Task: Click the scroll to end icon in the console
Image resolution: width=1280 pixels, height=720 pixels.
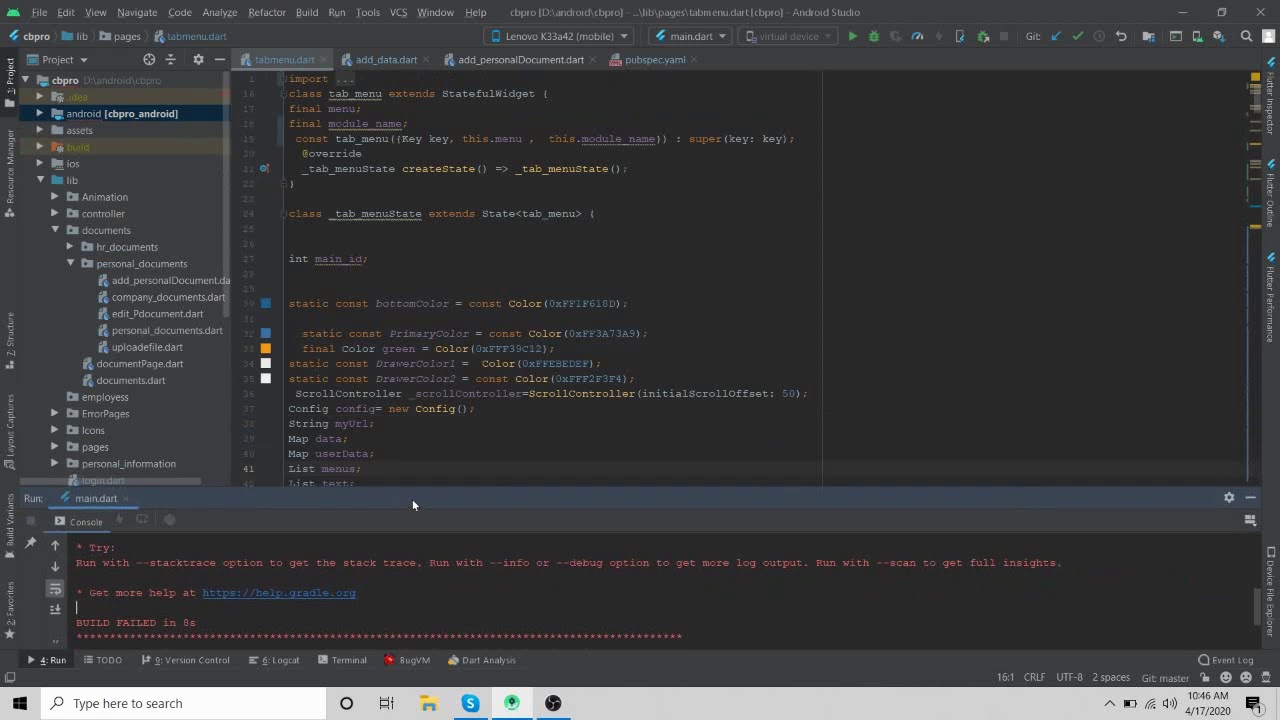Action: coord(55,609)
